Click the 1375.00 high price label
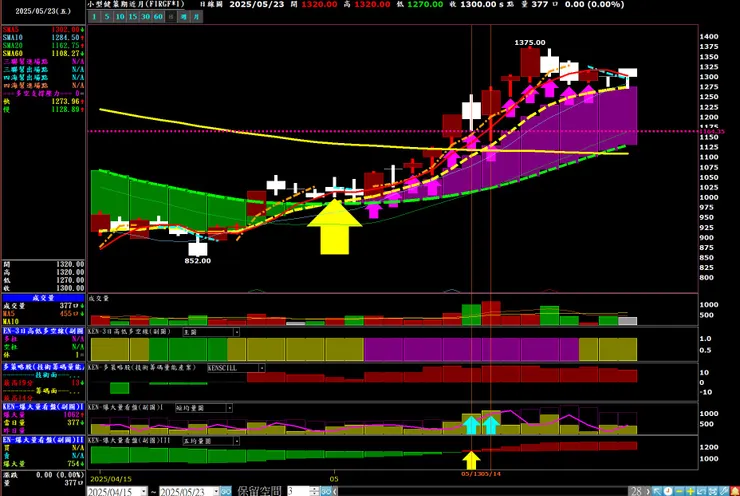740x496 pixels. tap(530, 42)
